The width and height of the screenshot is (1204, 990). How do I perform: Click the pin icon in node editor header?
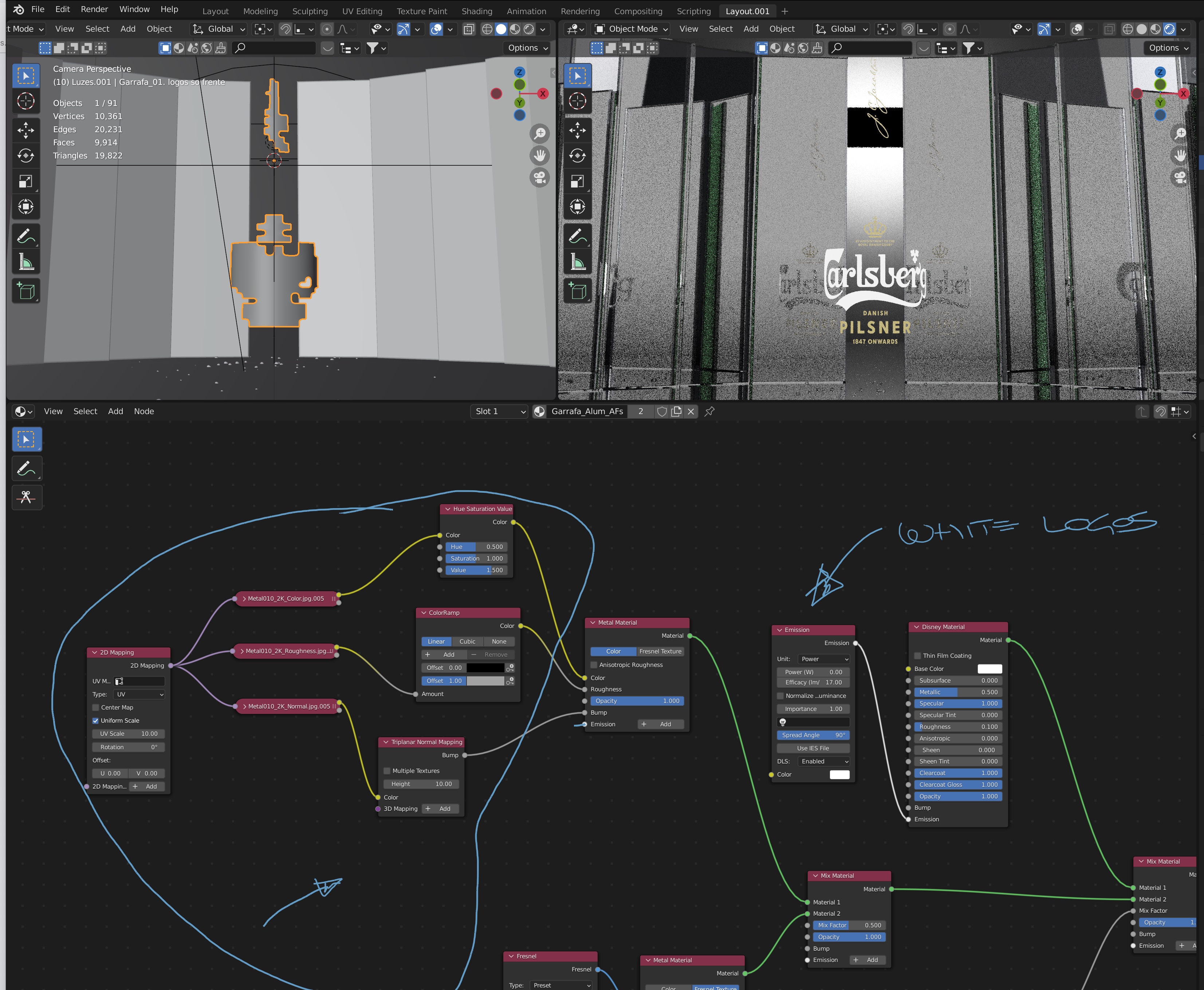[709, 411]
